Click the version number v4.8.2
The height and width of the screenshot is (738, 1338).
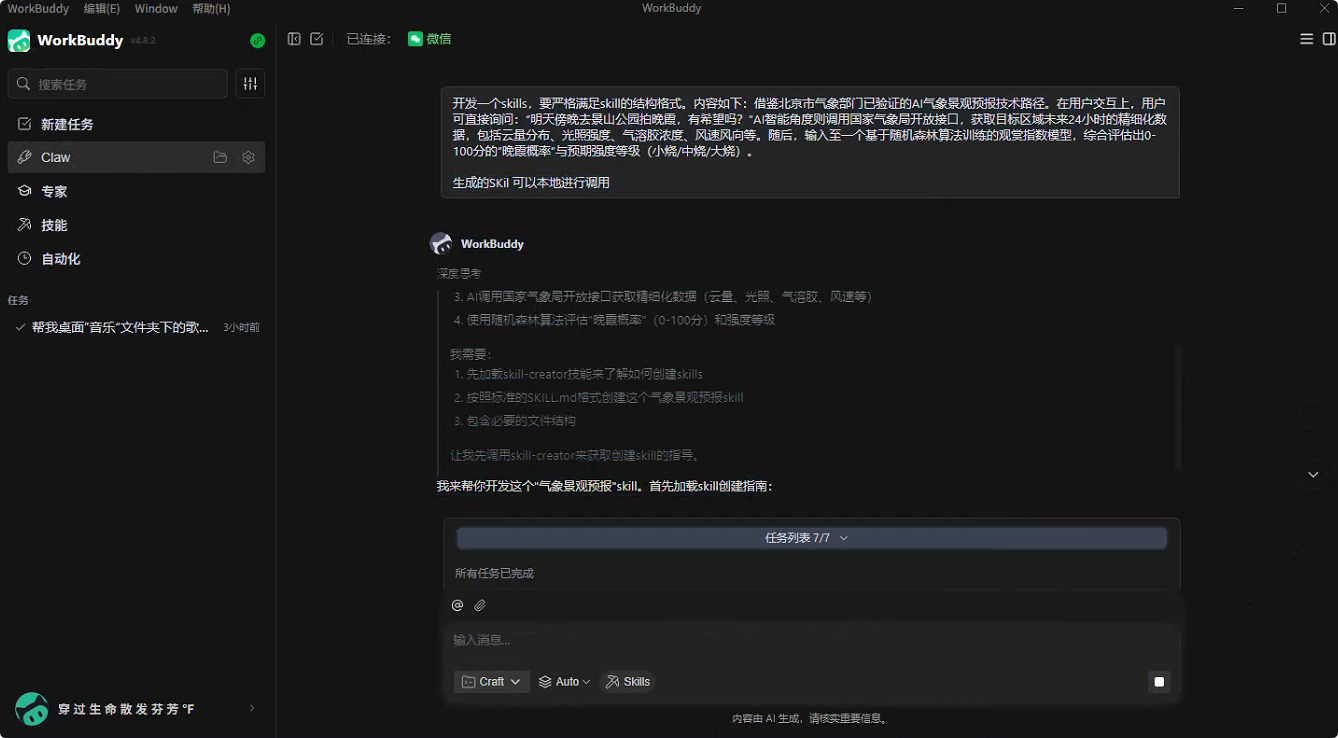click(x=143, y=41)
